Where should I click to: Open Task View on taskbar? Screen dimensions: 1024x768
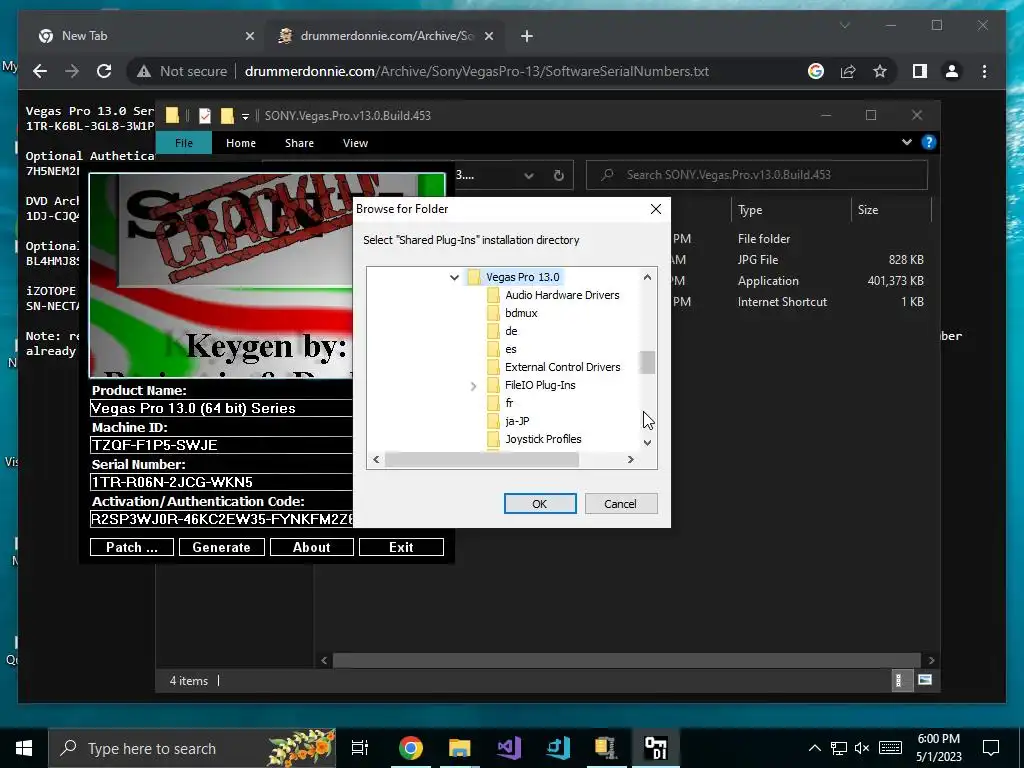pos(360,748)
